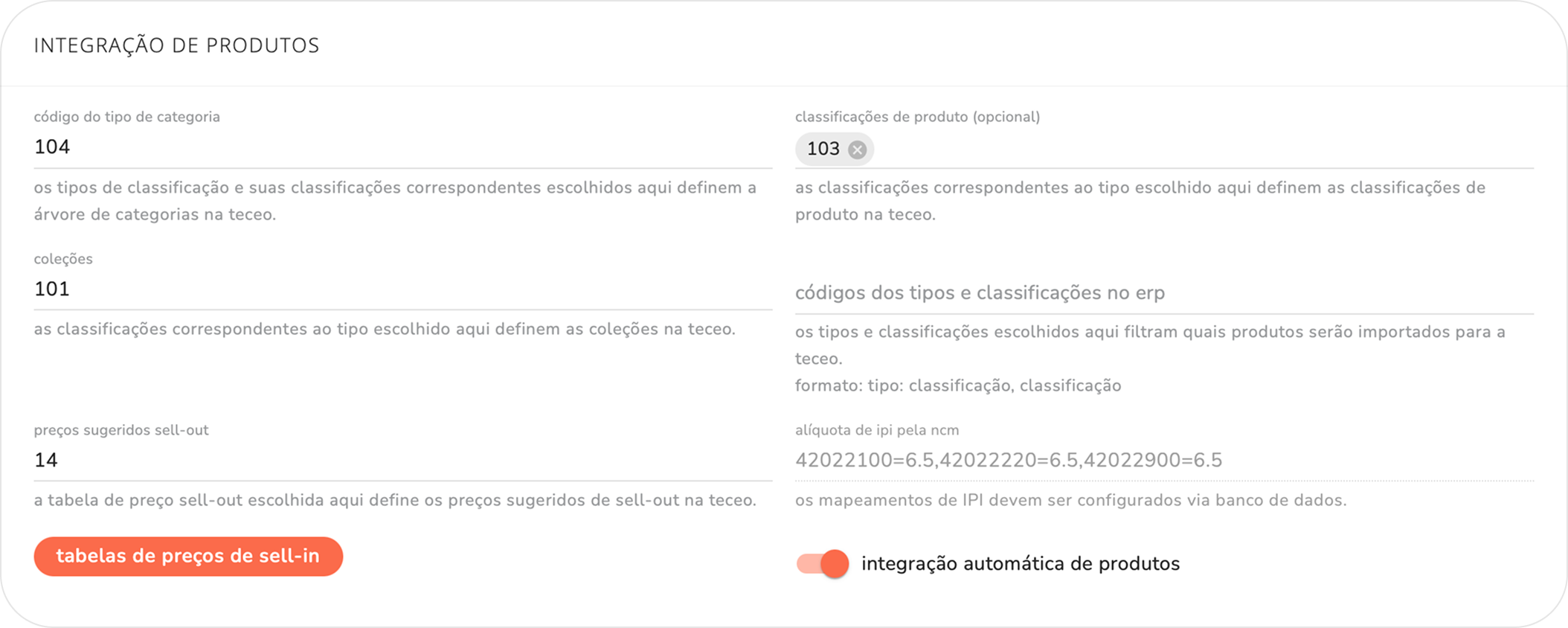Click the integração automática de produtos label
This screenshot has width=1568, height=628.
tap(1021, 564)
